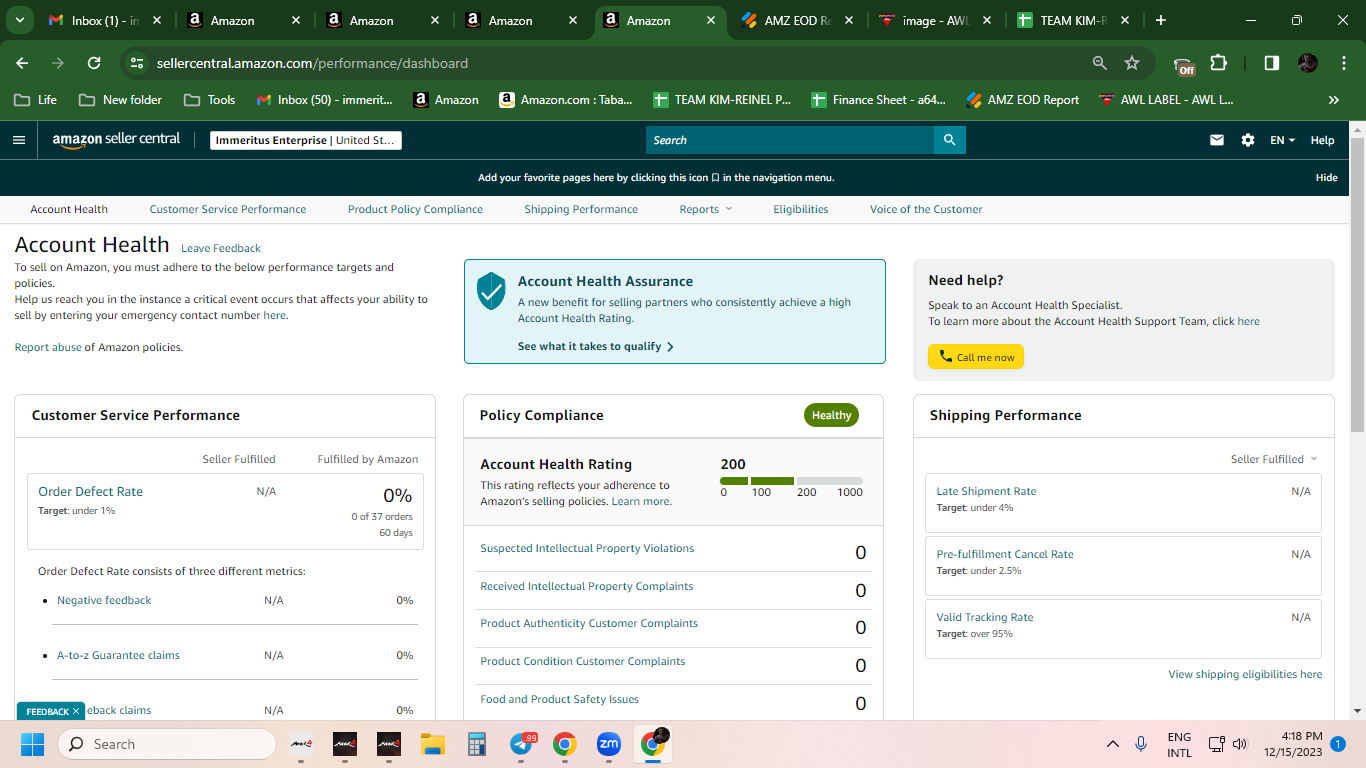The width and height of the screenshot is (1366, 768).
Task: Open the Life bookmarks folder
Action: (x=35, y=100)
